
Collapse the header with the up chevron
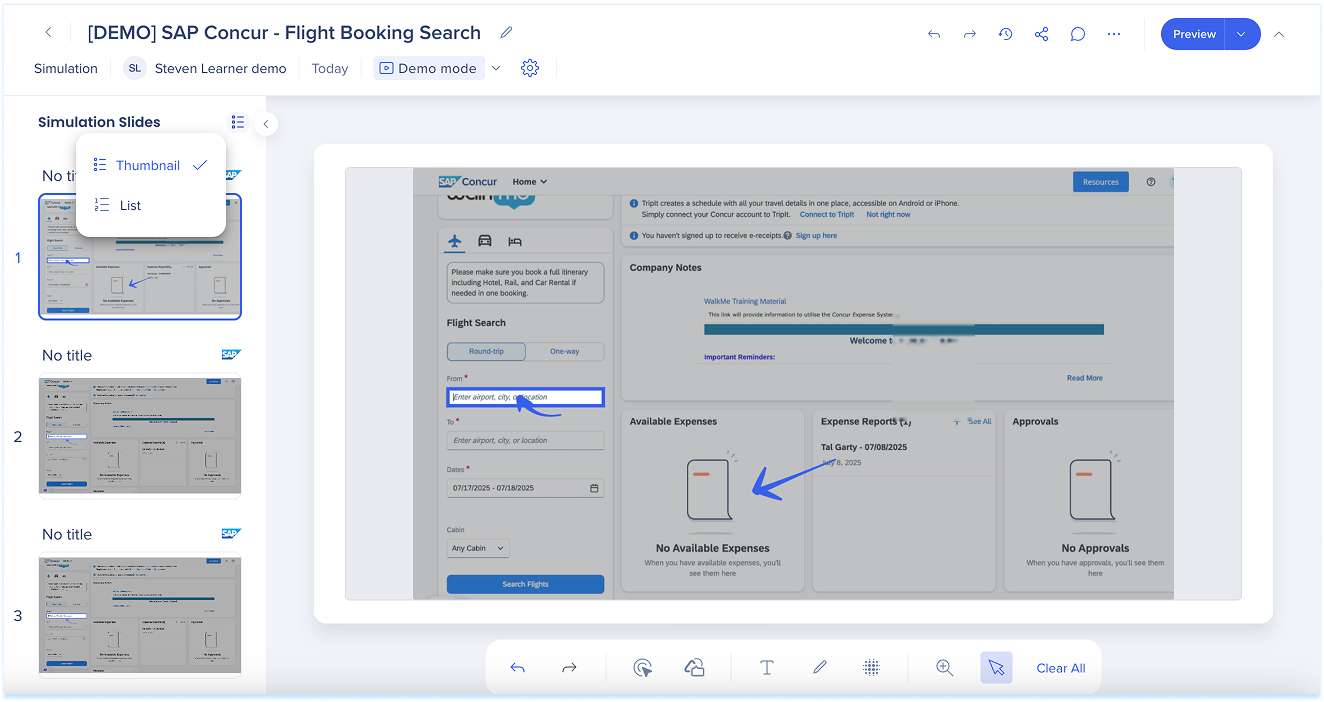pyautogui.click(x=1279, y=34)
